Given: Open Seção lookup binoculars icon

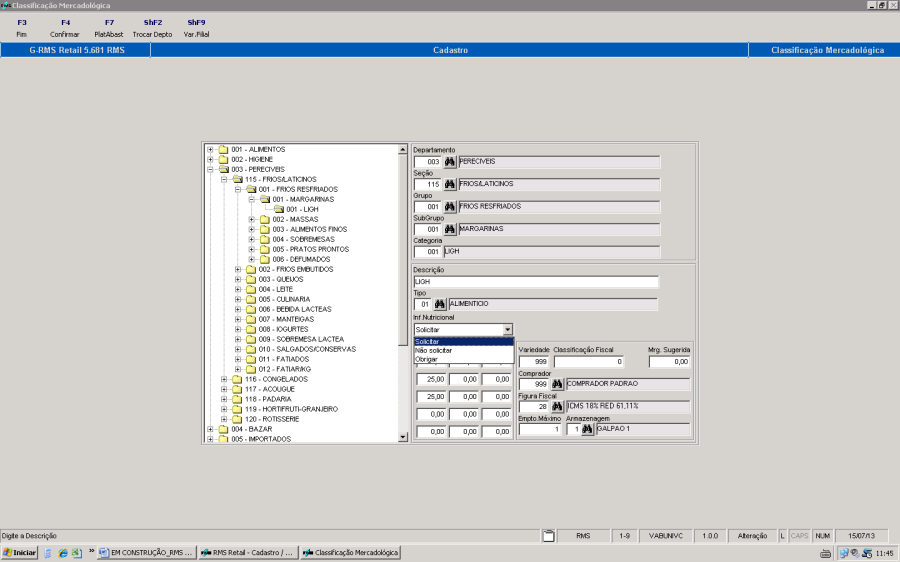Looking at the screenshot, I should [449, 184].
